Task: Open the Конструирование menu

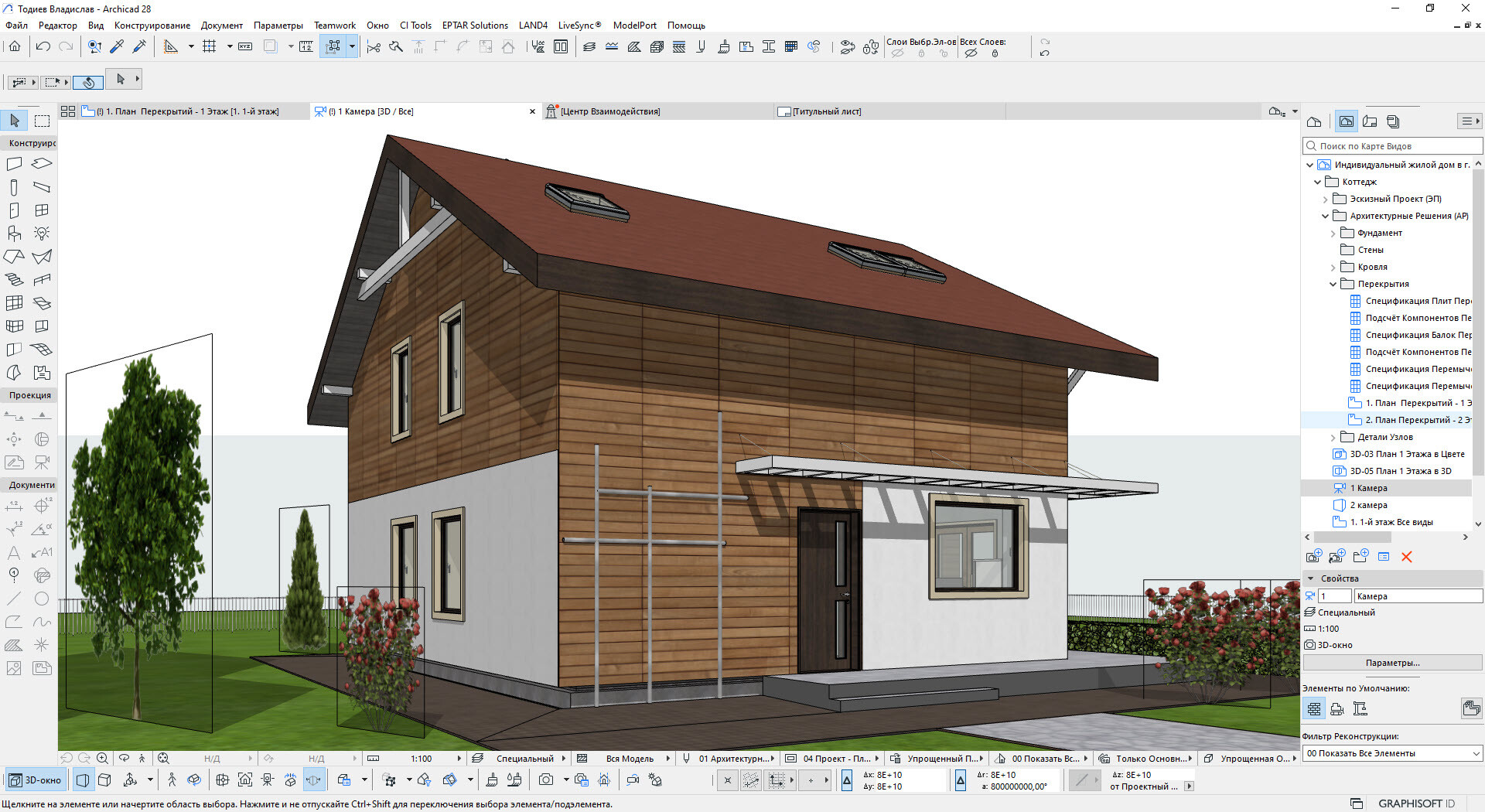Action: coord(152,26)
